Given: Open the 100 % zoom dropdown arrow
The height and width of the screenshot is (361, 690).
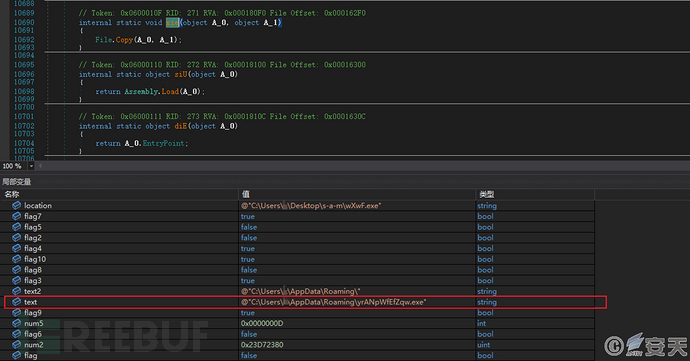Looking at the screenshot, I should click(x=31, y=166).
